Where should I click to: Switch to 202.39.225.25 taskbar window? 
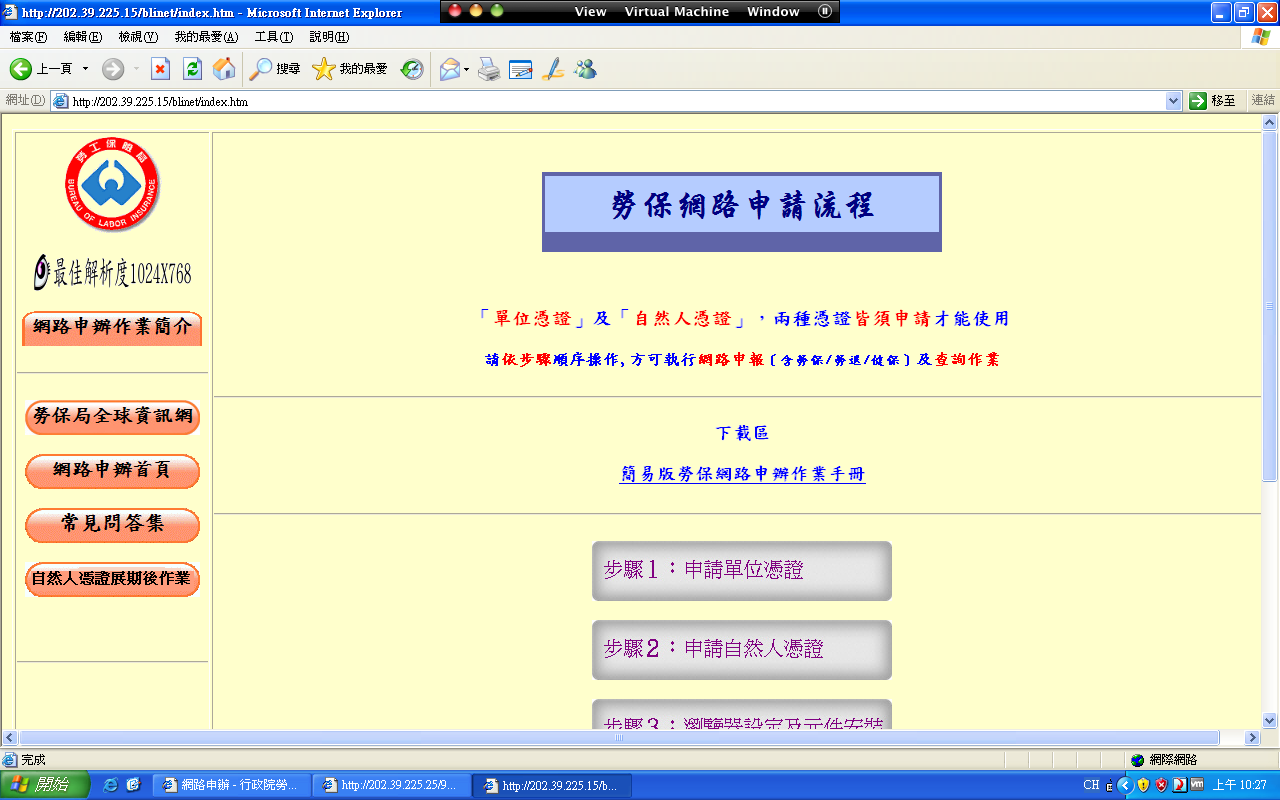pos(391,785)
